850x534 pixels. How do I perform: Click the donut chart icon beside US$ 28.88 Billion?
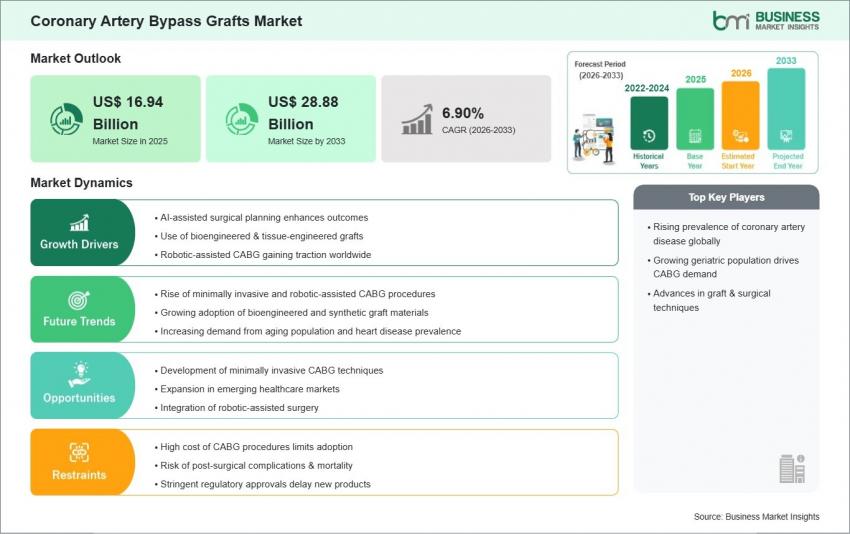coord(242,119)
